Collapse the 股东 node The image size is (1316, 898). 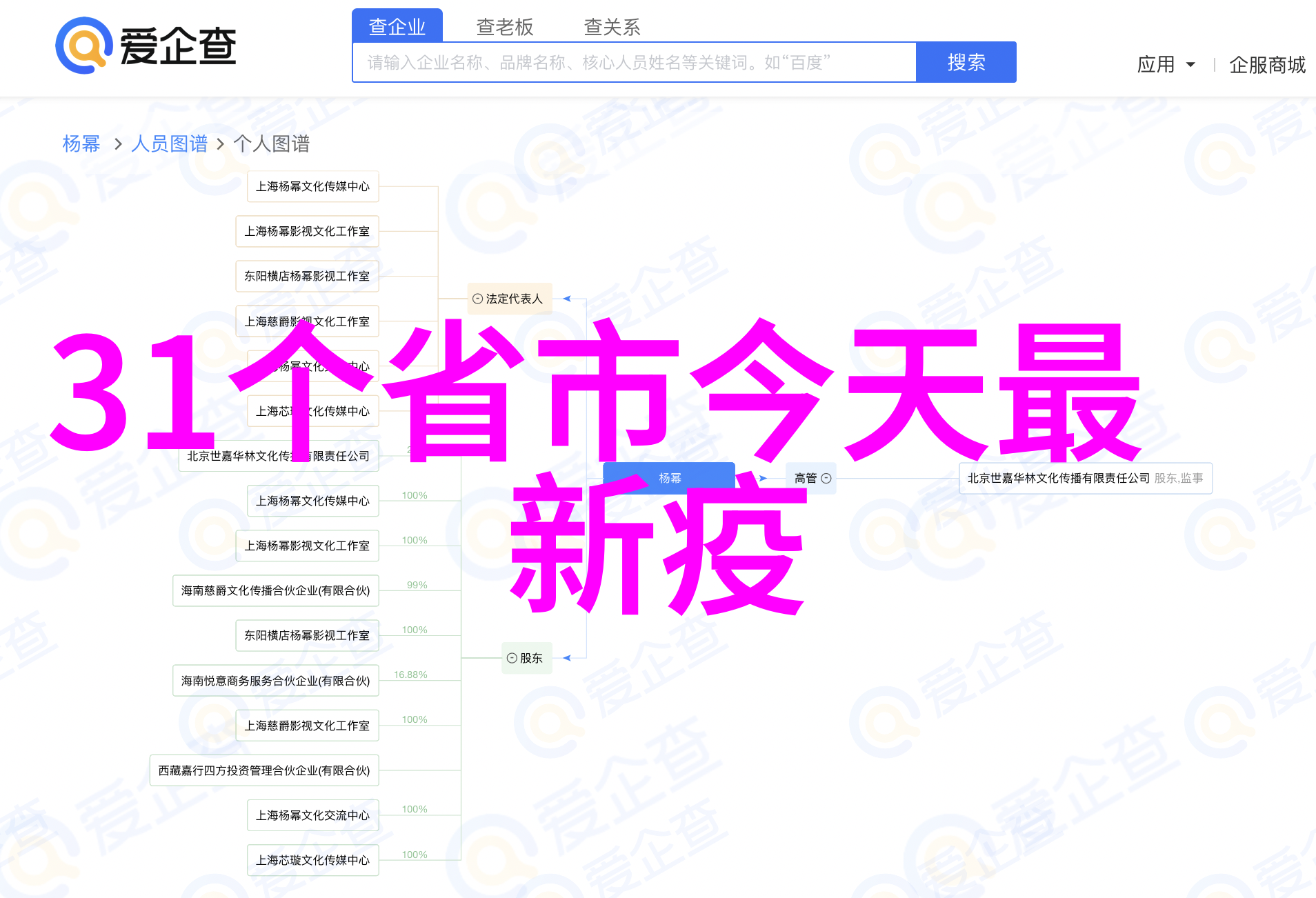(x=512, y=658)
